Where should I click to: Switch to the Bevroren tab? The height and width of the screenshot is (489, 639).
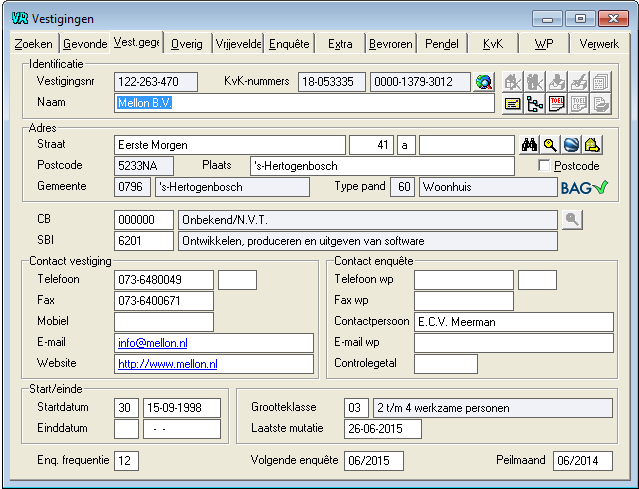(391, 44)
